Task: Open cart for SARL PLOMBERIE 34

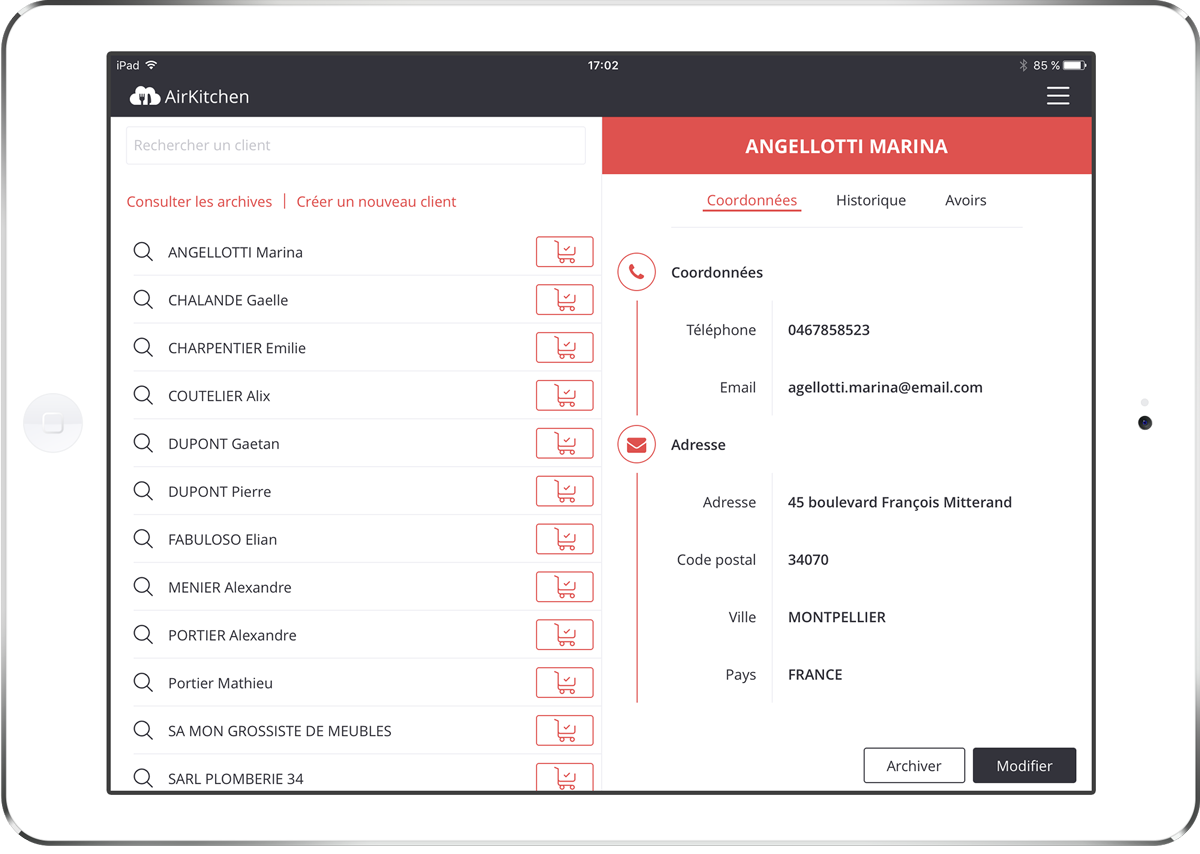Action: pos(564,777)
